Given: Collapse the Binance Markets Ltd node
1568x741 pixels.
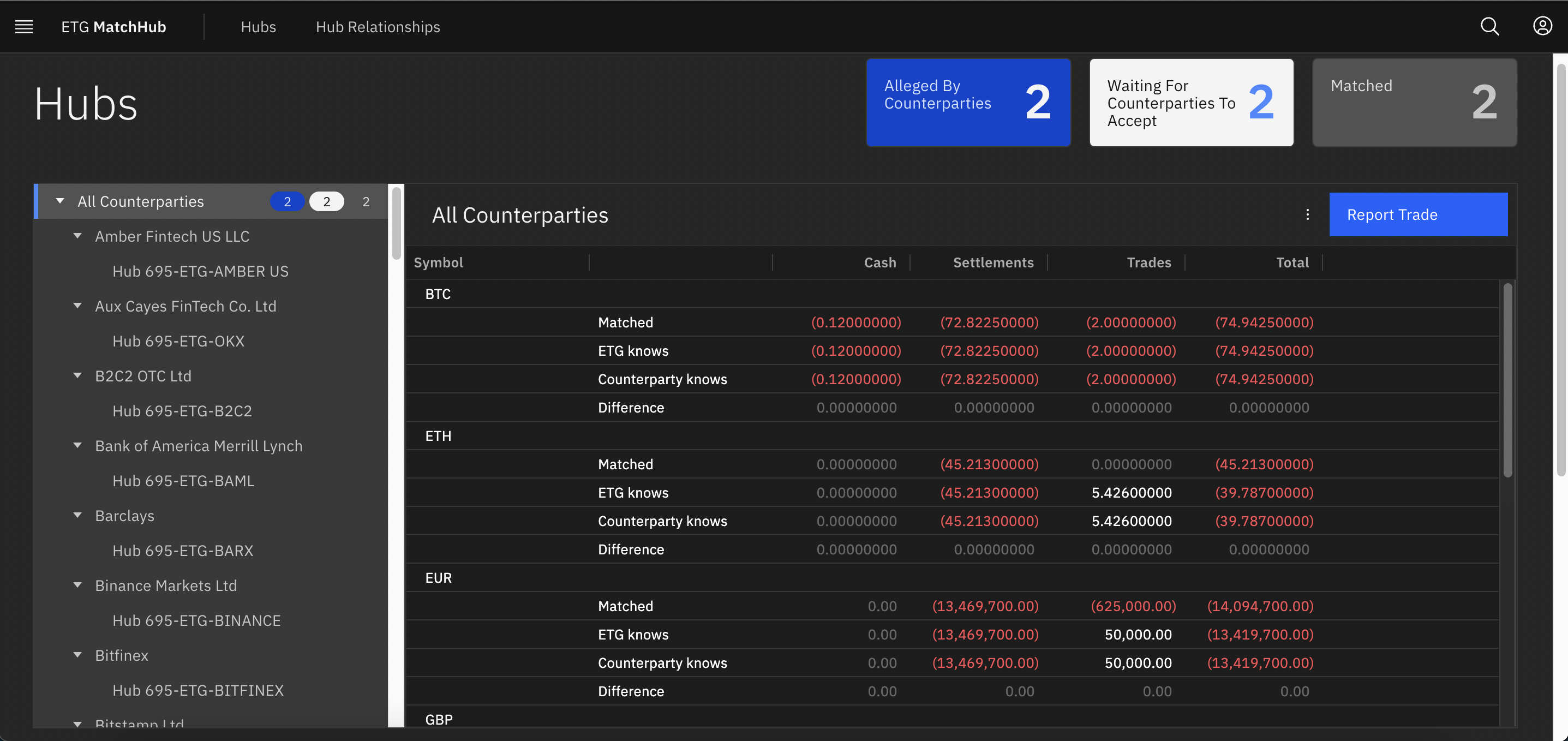Looking at the screenshot, I should 77,585.
